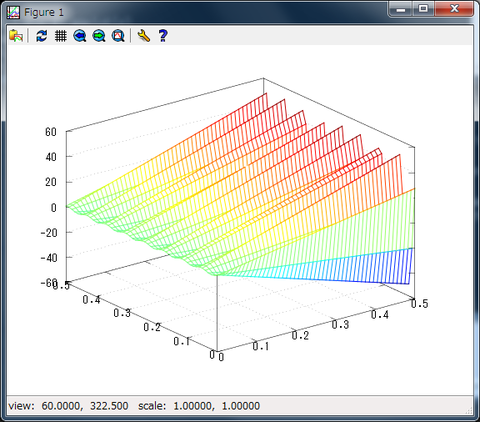Click the window resize grip in status bar

pos(469,411)
